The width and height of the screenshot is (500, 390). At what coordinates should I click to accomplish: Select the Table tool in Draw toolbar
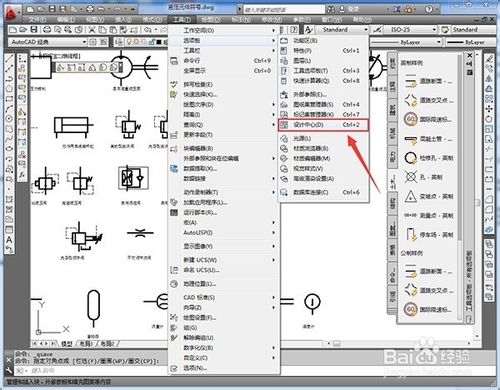[x=9, y=230]
